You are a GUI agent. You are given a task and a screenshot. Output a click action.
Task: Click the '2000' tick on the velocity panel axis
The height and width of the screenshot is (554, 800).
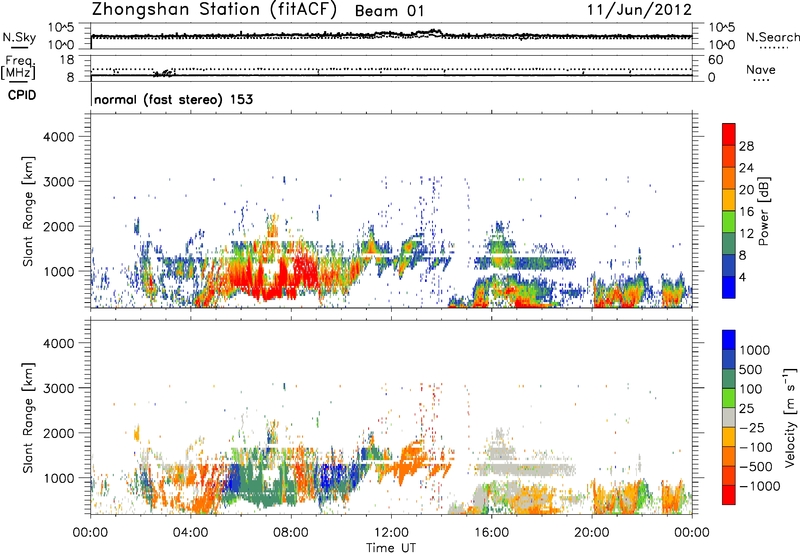(58, 433)
